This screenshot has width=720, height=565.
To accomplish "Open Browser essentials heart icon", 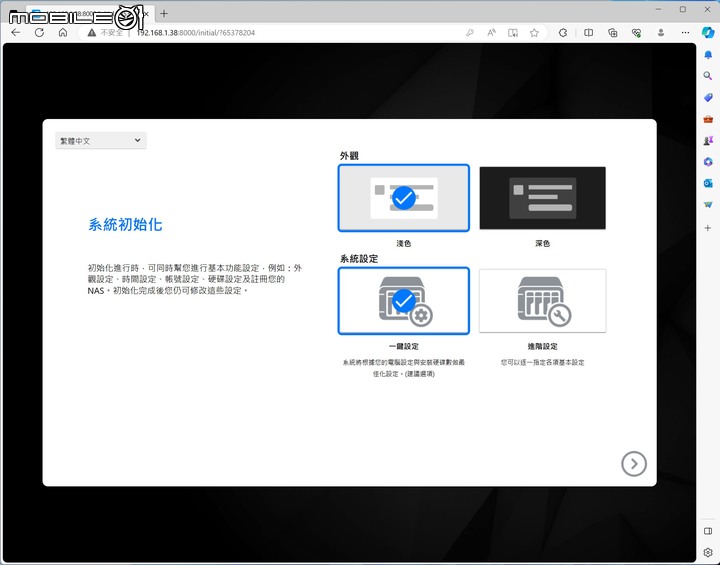I will tap(636, 33).
